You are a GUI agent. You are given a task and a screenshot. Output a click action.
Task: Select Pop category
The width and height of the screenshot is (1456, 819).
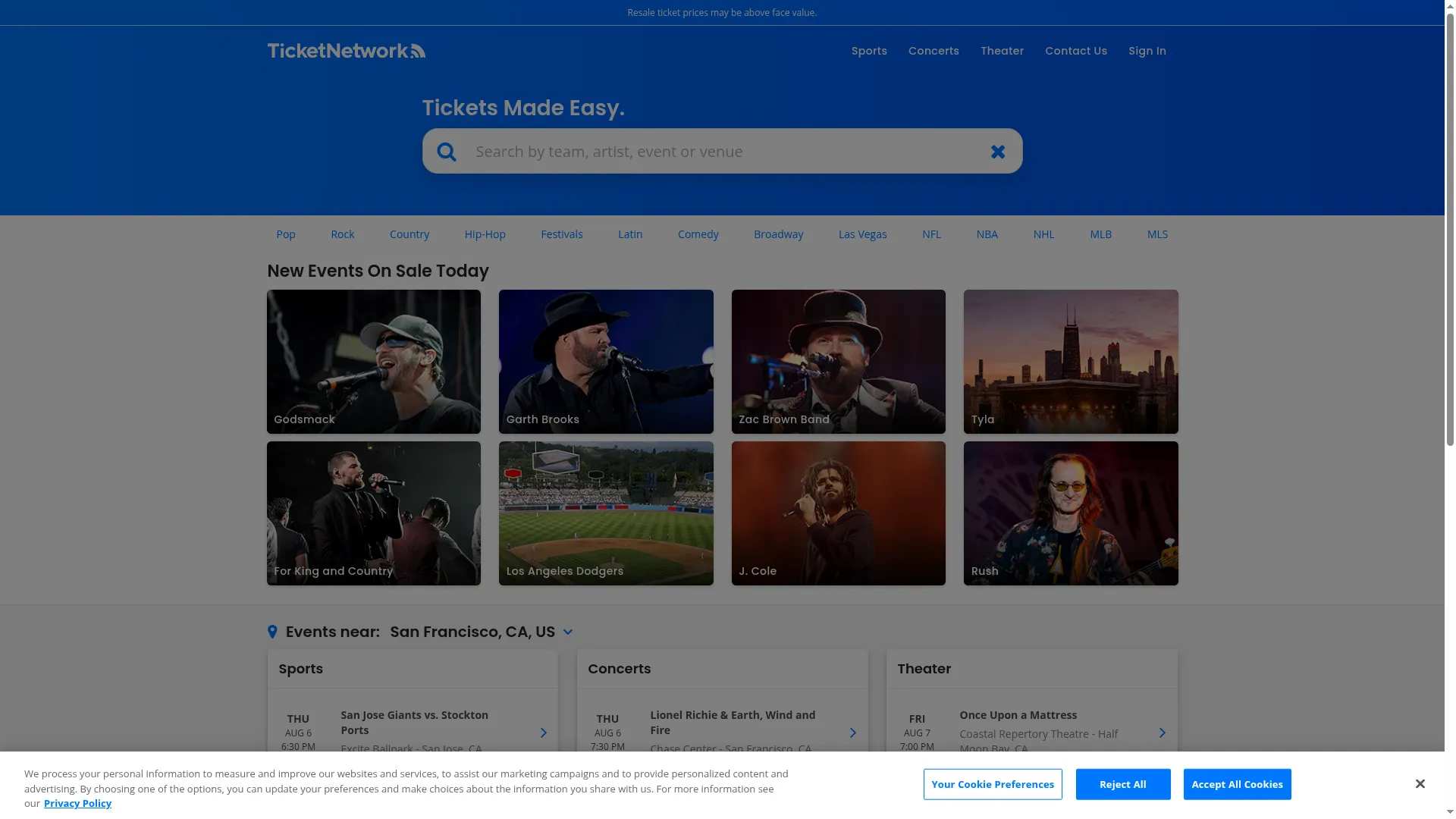coord(286,234)
